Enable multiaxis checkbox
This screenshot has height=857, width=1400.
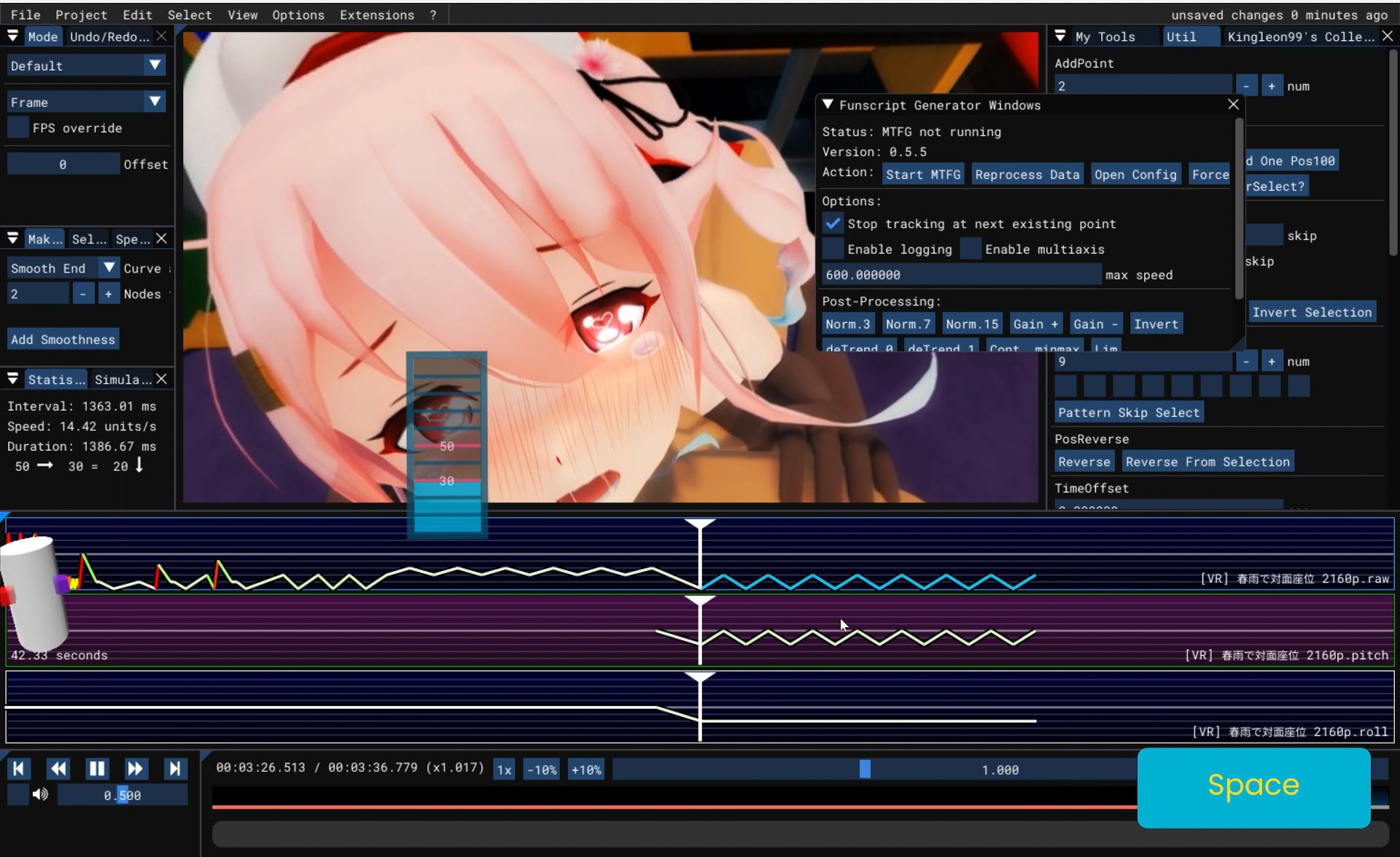coord(971,249)
